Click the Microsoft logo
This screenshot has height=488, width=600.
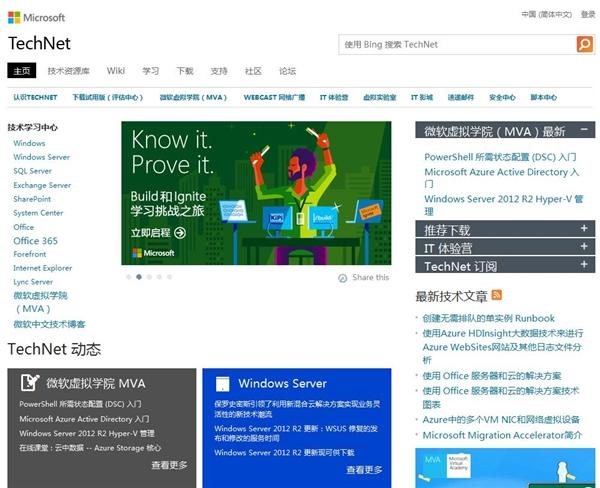click(x=36, y=18)
